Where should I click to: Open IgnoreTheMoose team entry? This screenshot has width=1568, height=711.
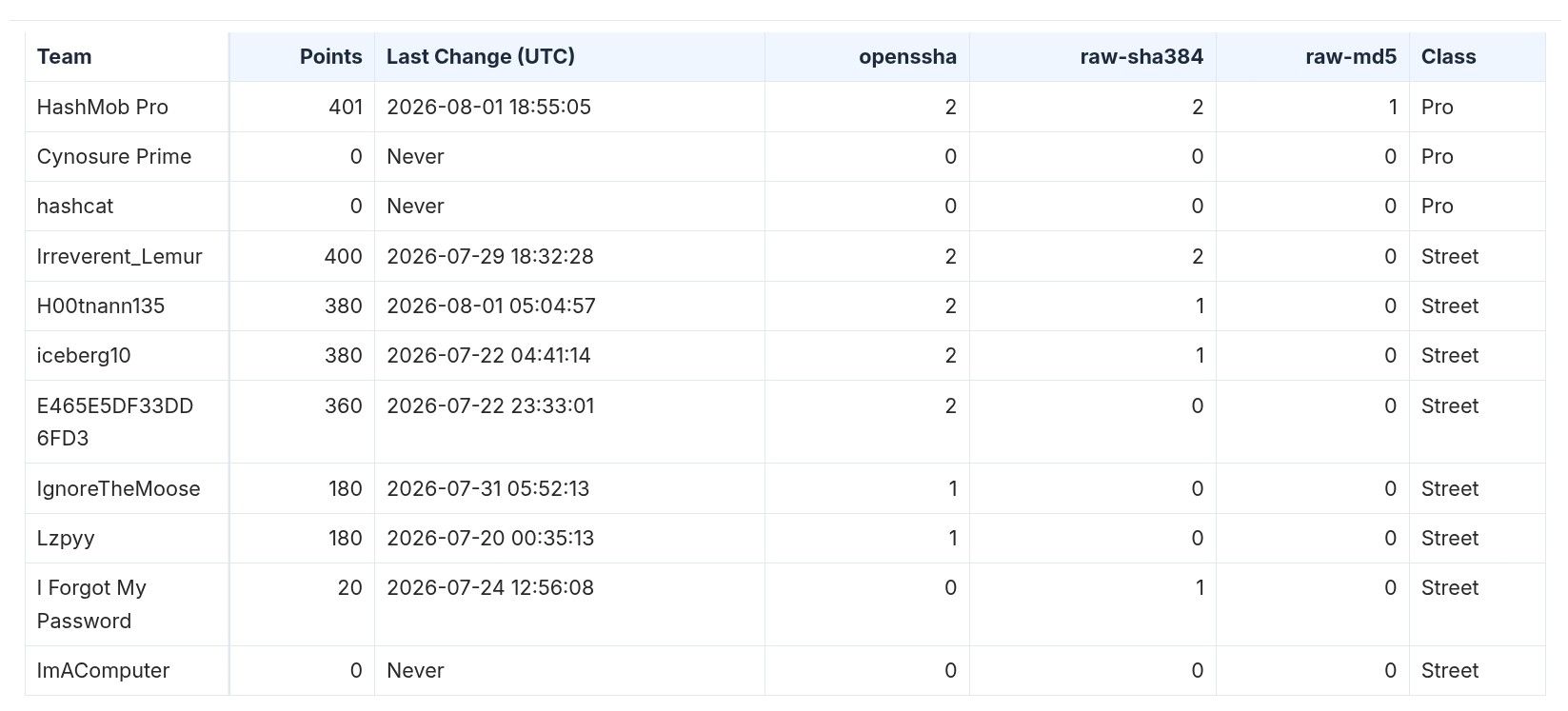(x=119, y=488)
